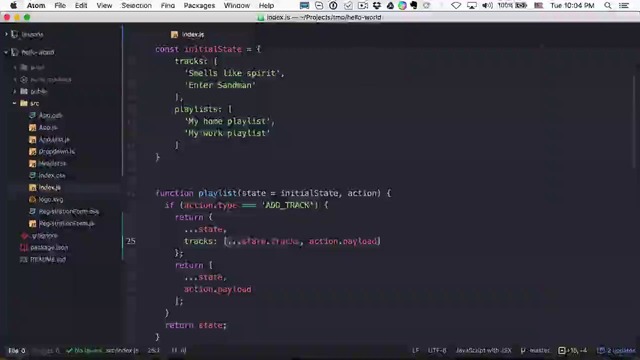
Task: Open RegistrationForm.js in tree view
Action: click(67, 224)
